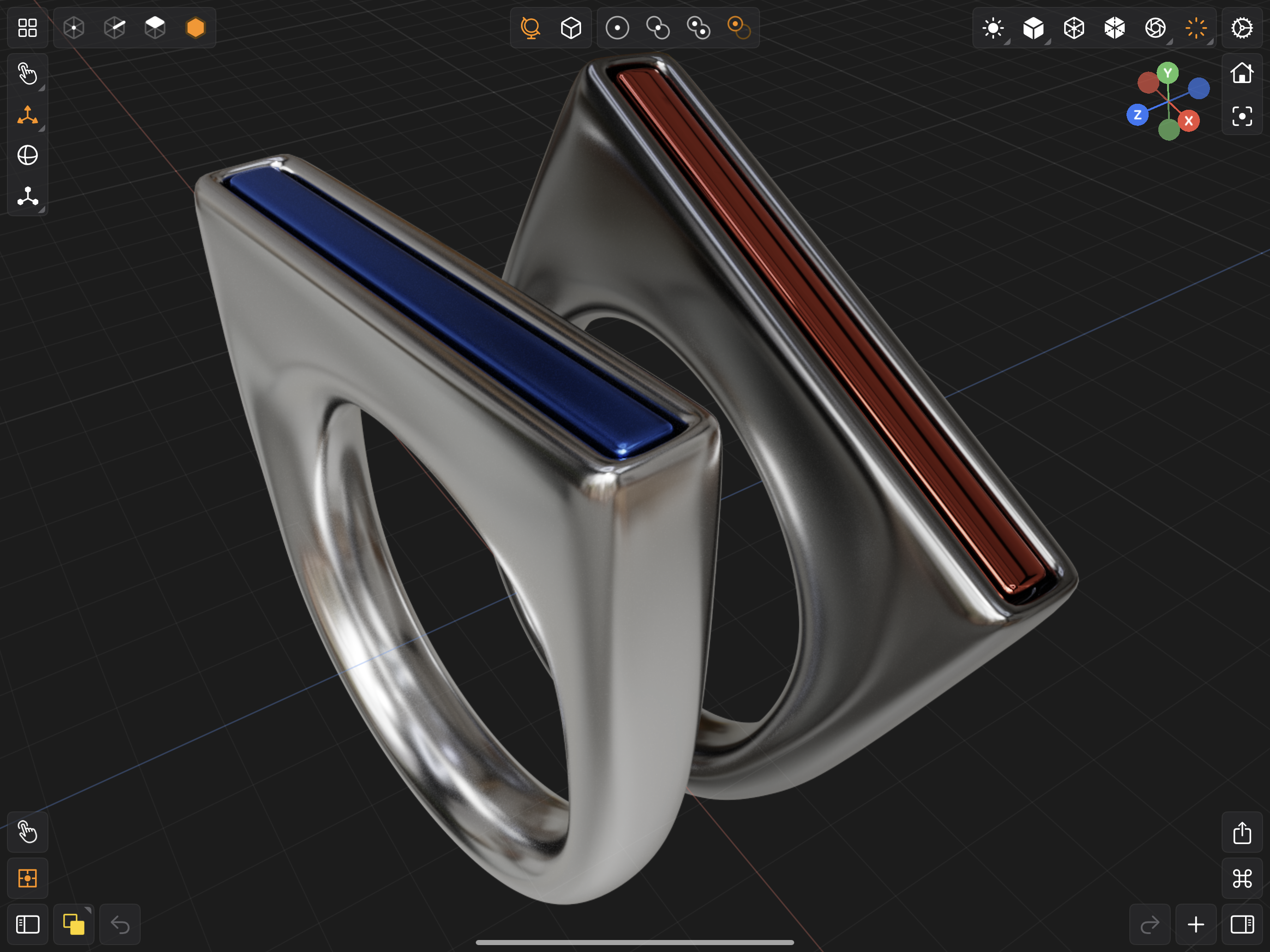Screen dimensions: 1270x952
Task: Open the share export icon
Action: [1242, 832]
